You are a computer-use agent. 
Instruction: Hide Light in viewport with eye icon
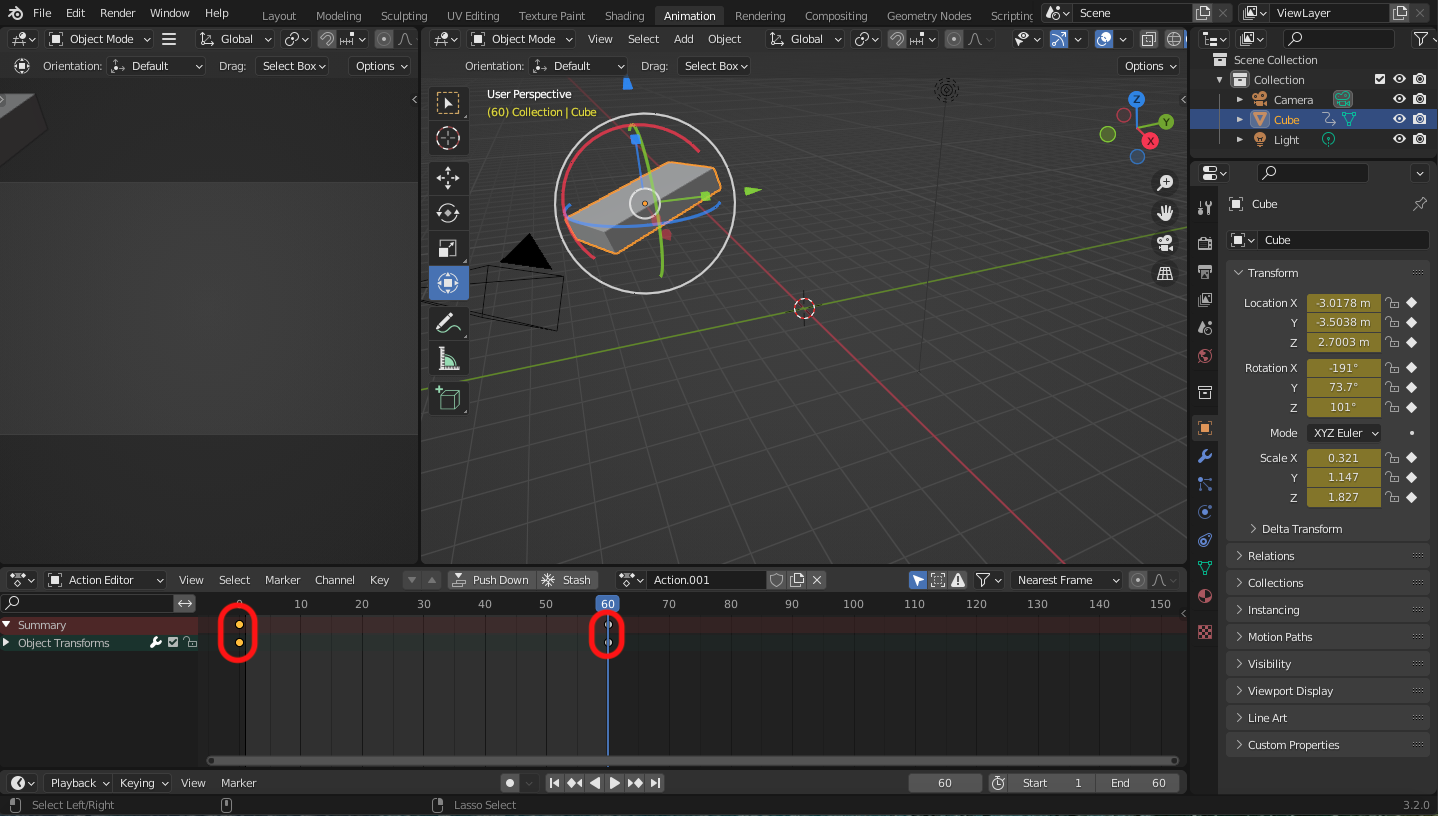[1399, 139]
